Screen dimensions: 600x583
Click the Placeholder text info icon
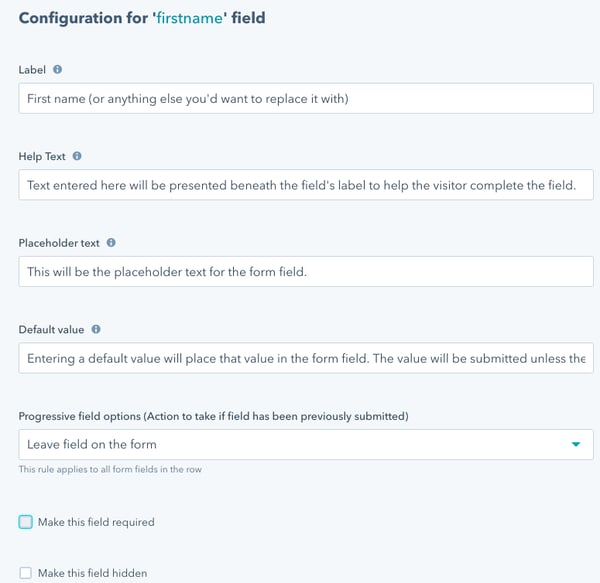[x=111, y=242]
